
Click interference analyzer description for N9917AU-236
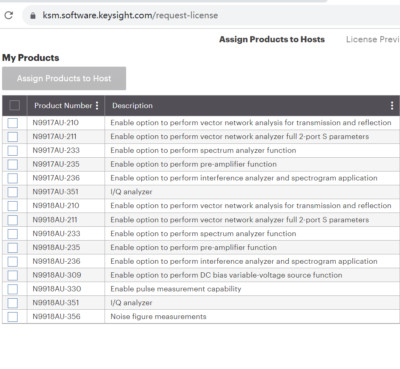pyautogui.click(x=244, y=178)
